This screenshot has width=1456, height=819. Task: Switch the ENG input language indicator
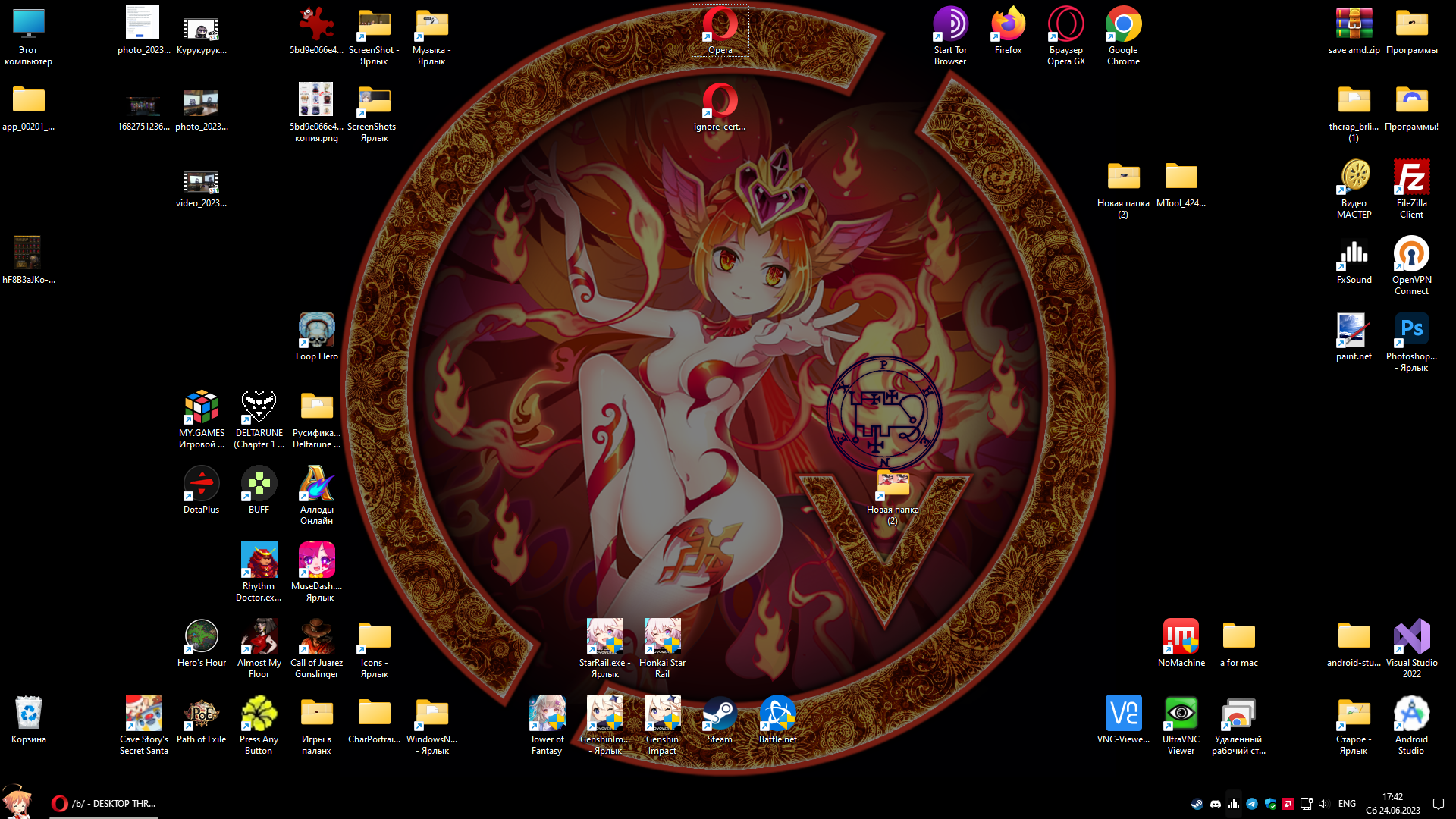coord(1347,804)
